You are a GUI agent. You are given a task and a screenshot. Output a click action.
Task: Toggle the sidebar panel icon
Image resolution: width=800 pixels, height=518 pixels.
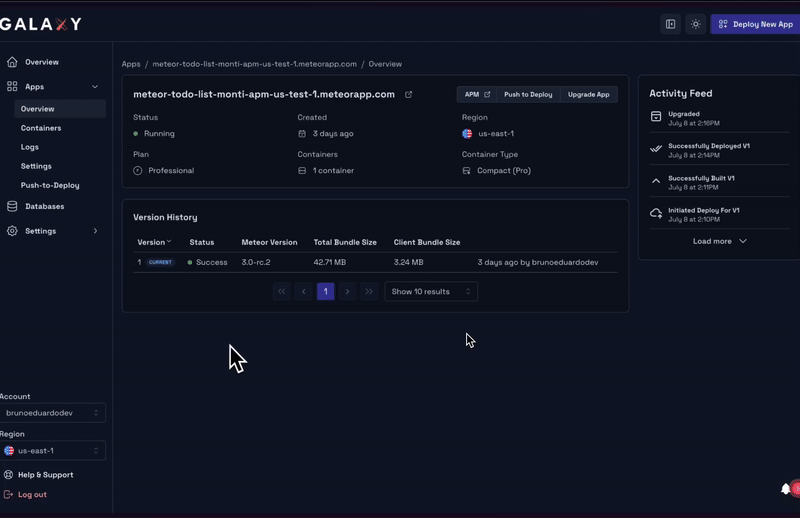670,24
